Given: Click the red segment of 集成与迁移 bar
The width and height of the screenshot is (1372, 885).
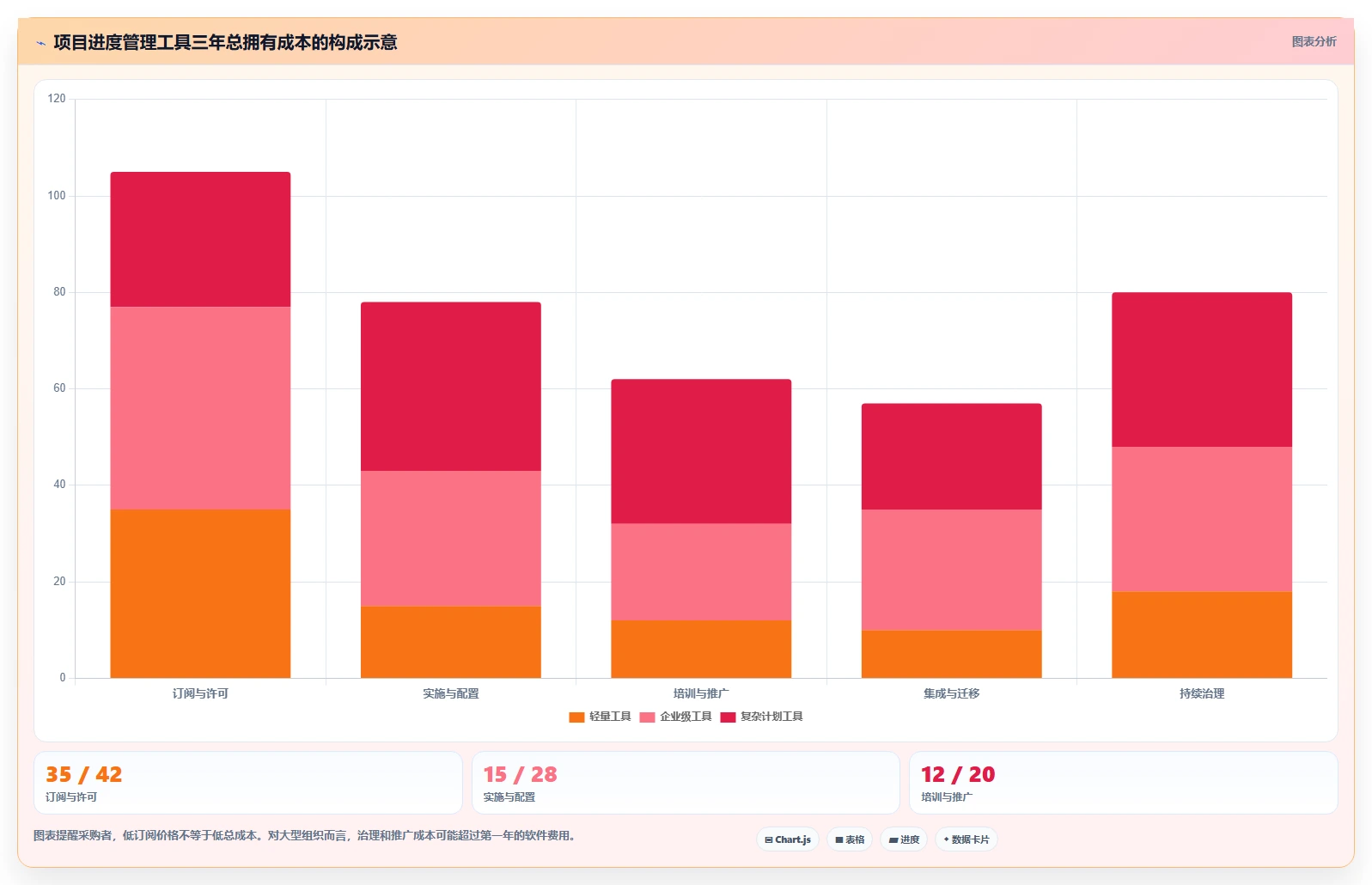Looking at the screenshot, I should click(952, 456).
